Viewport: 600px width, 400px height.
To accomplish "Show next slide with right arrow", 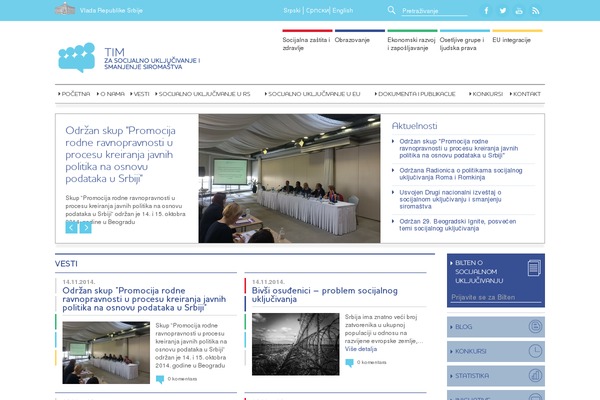I will [85, 228].
